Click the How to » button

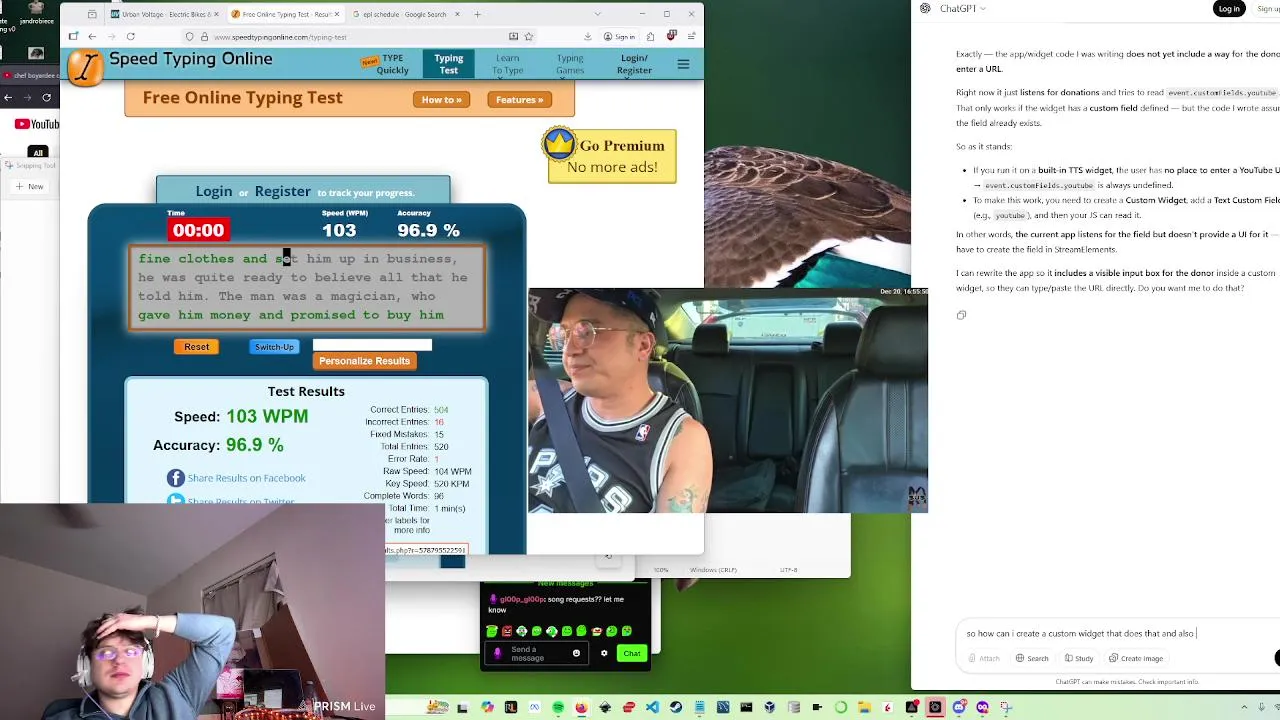point(441,100)
